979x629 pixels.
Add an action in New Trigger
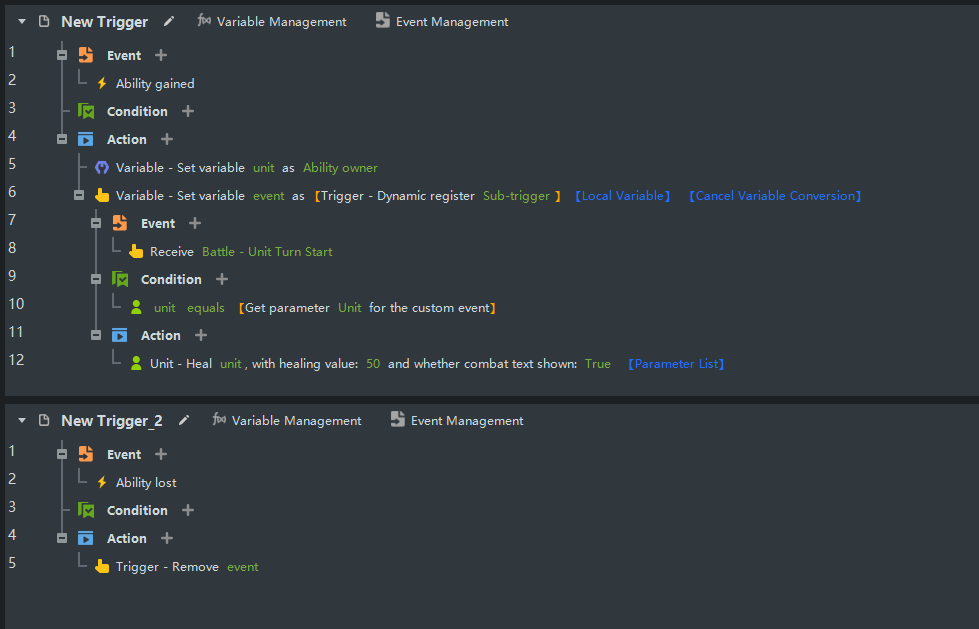[167, 140]
